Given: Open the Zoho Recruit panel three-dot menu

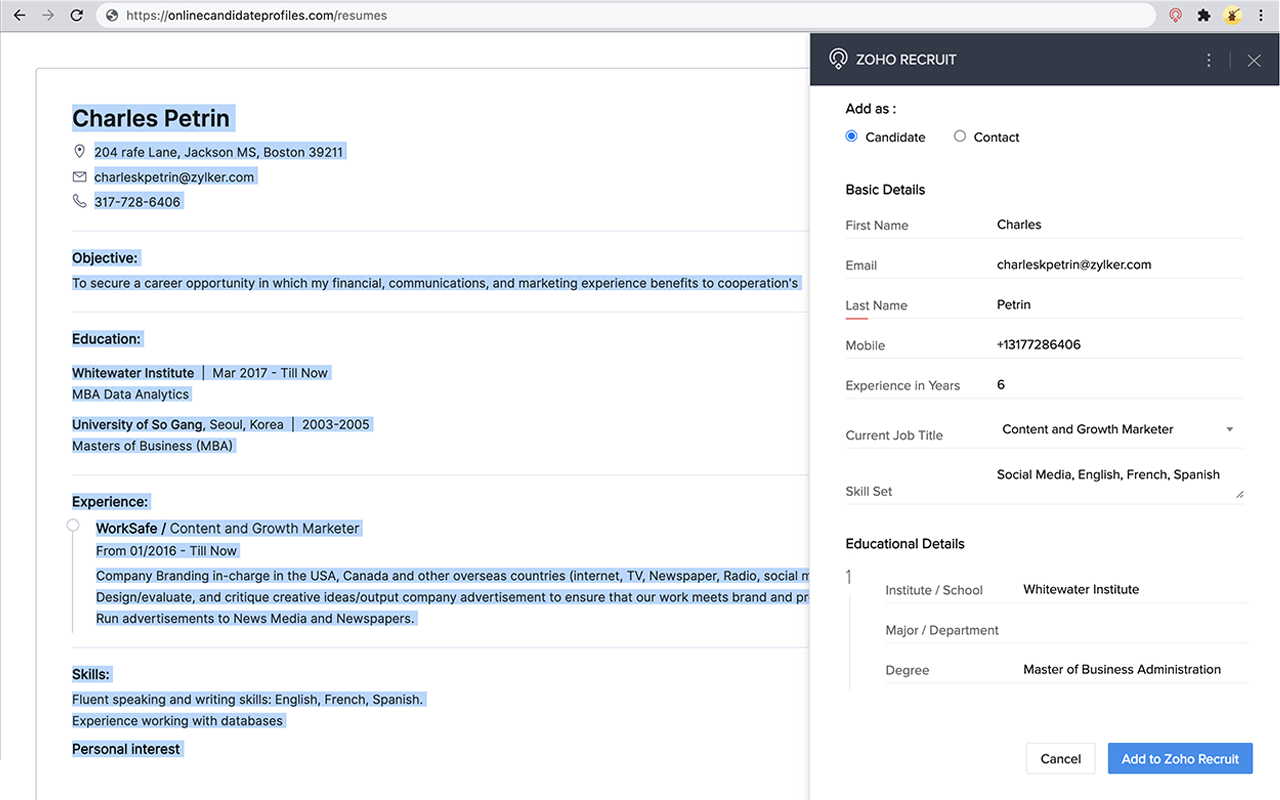Looking at the screenshot, I should (1208, 59).
